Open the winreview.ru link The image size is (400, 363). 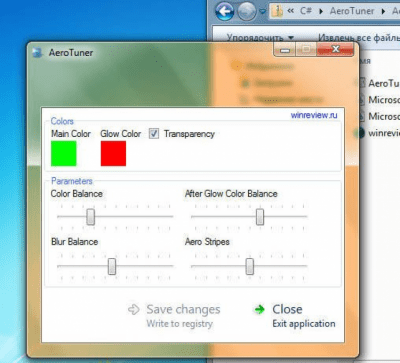click(x=314, y=115)
